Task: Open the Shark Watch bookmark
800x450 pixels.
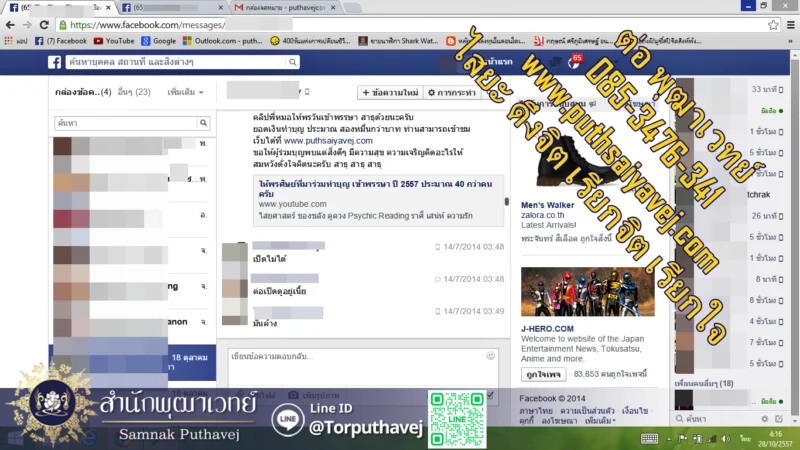Action: [398, 41]
